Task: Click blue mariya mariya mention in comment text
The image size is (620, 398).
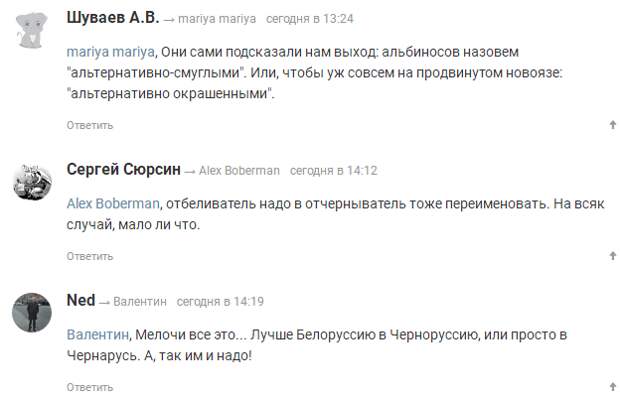Action: pos(110,52)
